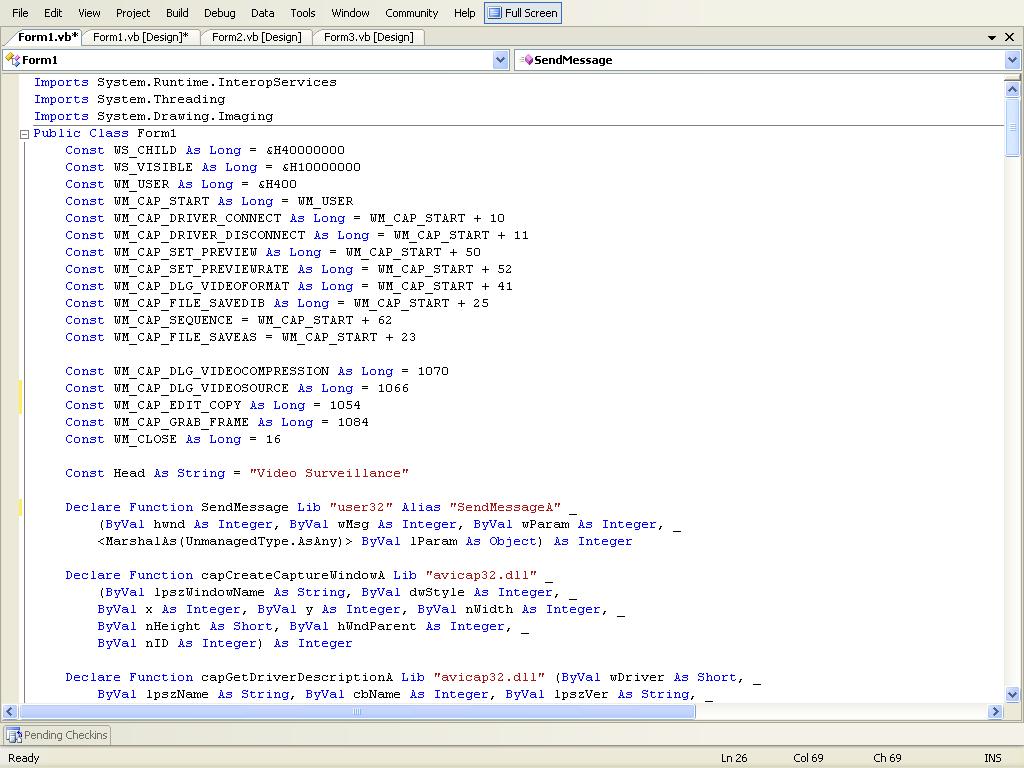Image resolution: width=1024 pixels, height=768 pixels.
Task: Switch to the Form1.vb* code tab
Action: (48, 37)
